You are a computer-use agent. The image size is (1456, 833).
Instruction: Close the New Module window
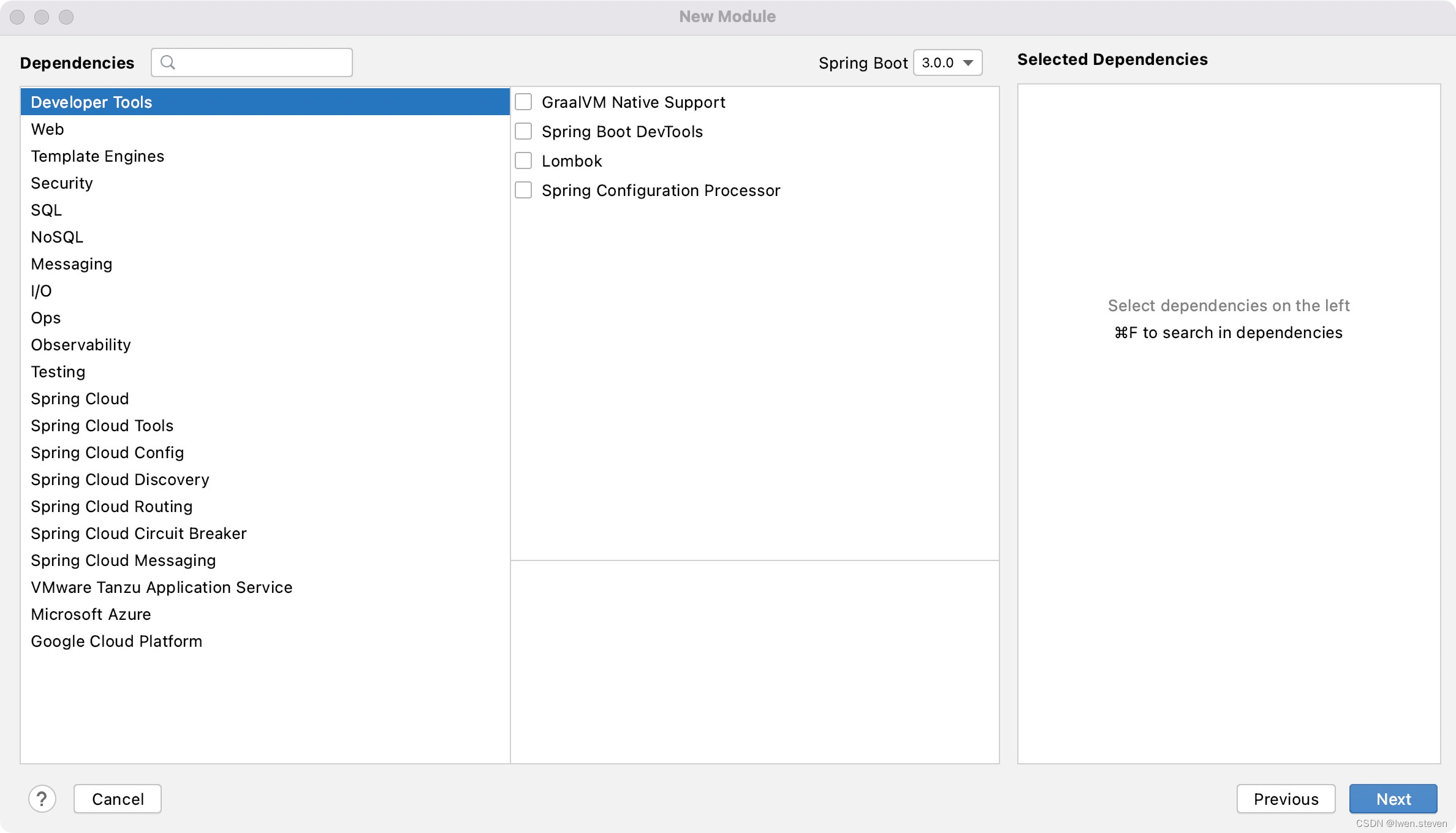(x=17, y=17)
